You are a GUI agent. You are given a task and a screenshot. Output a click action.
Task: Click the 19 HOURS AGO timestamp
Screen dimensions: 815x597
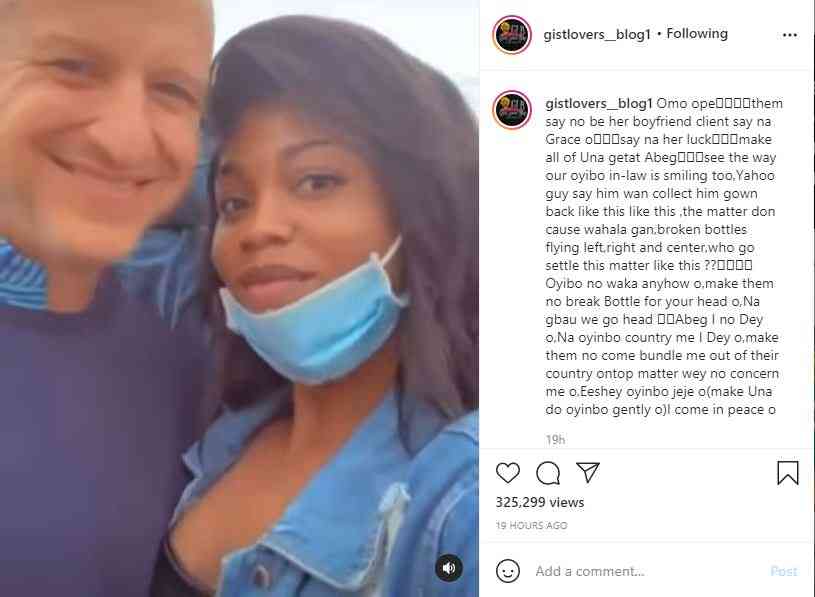point(531,525)
